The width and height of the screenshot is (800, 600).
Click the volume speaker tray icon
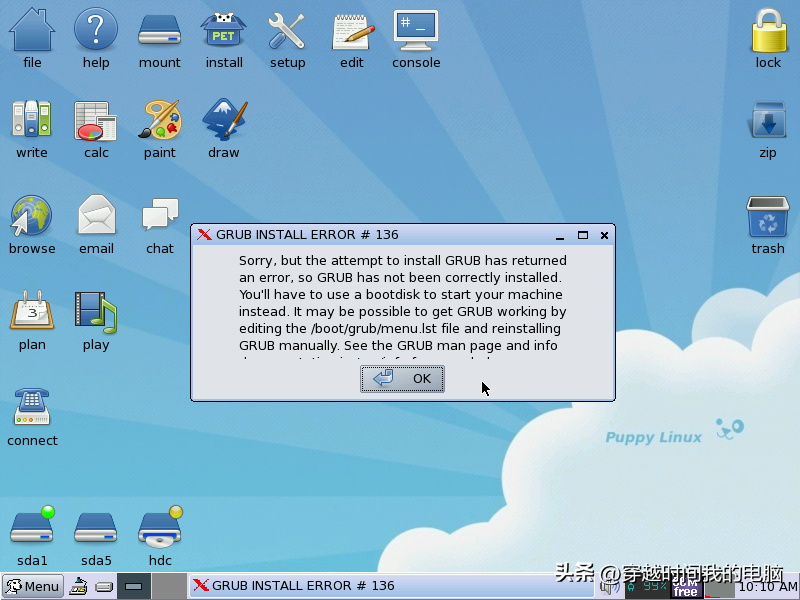(610, 587)
